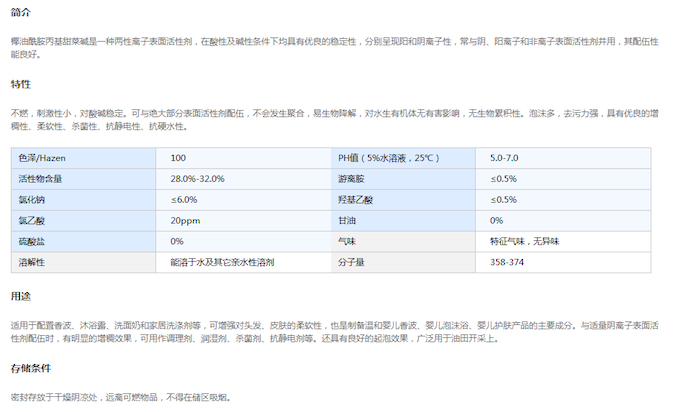Select the 能溶于水及其它亲水性溶剂 value cell

[243, 262]
